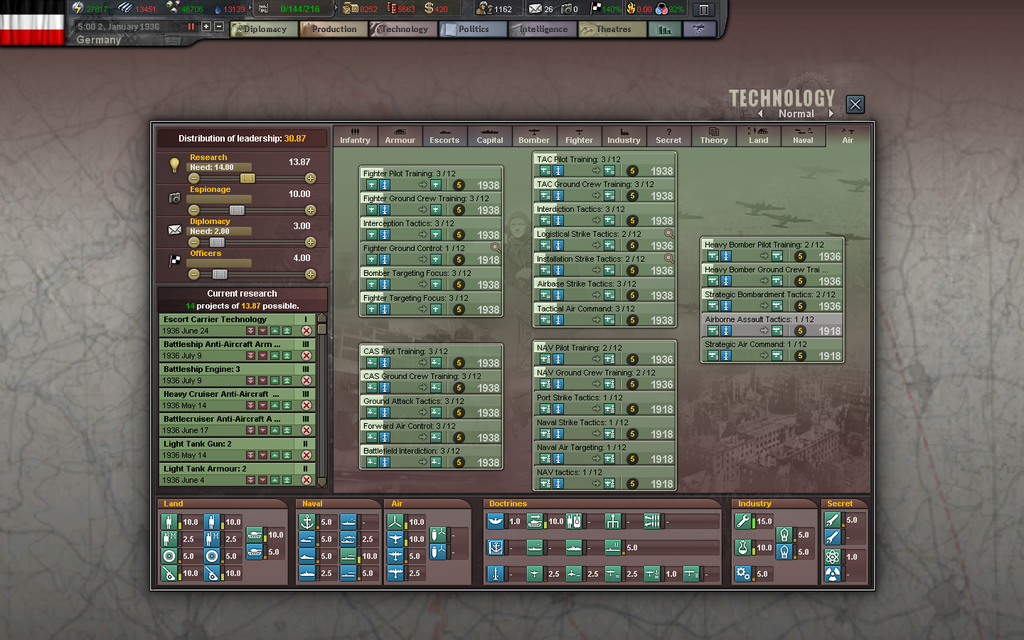Click left arrow beside Normal view selector

[760, 114]
